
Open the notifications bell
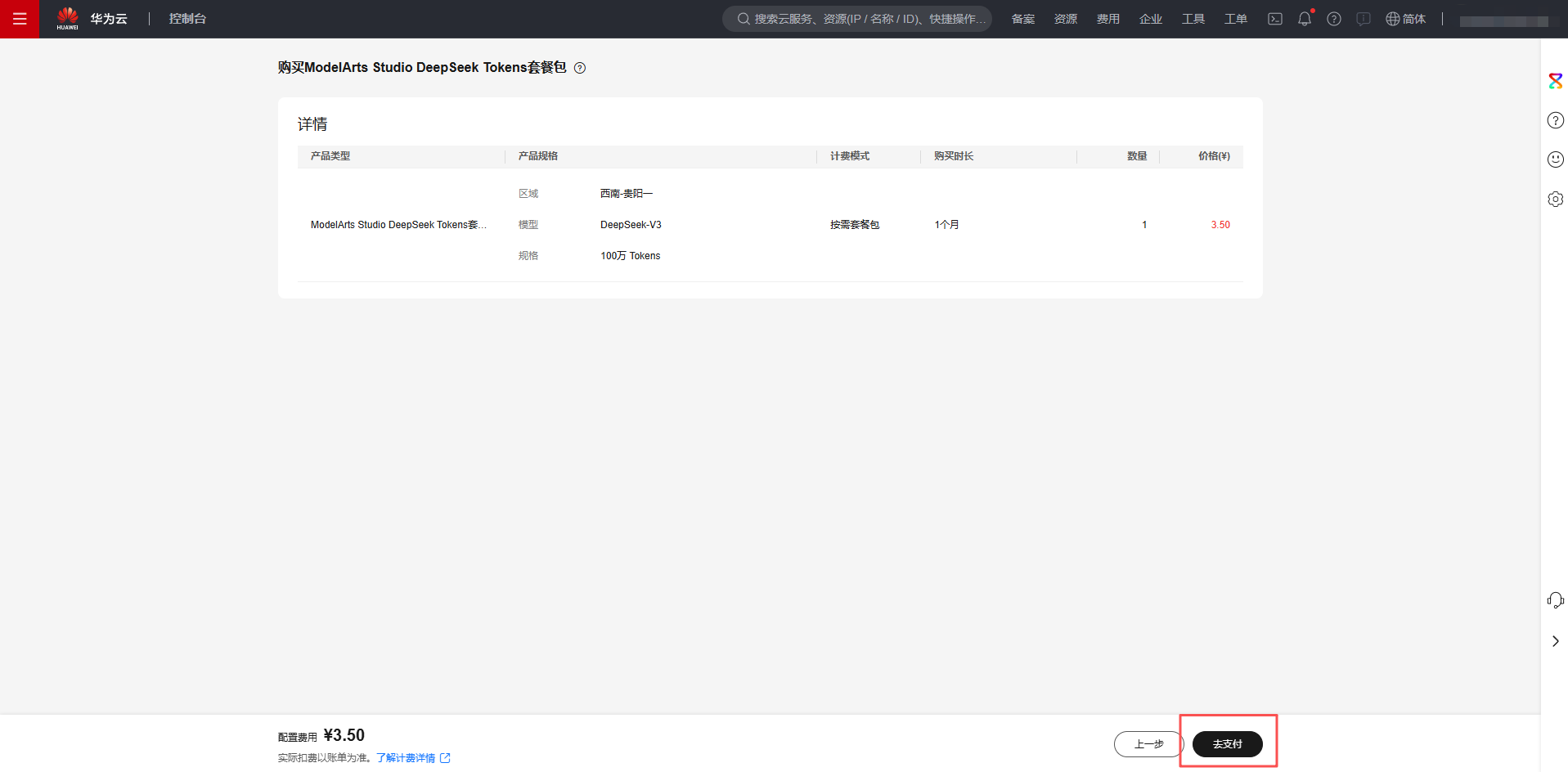click(1304, 19)
